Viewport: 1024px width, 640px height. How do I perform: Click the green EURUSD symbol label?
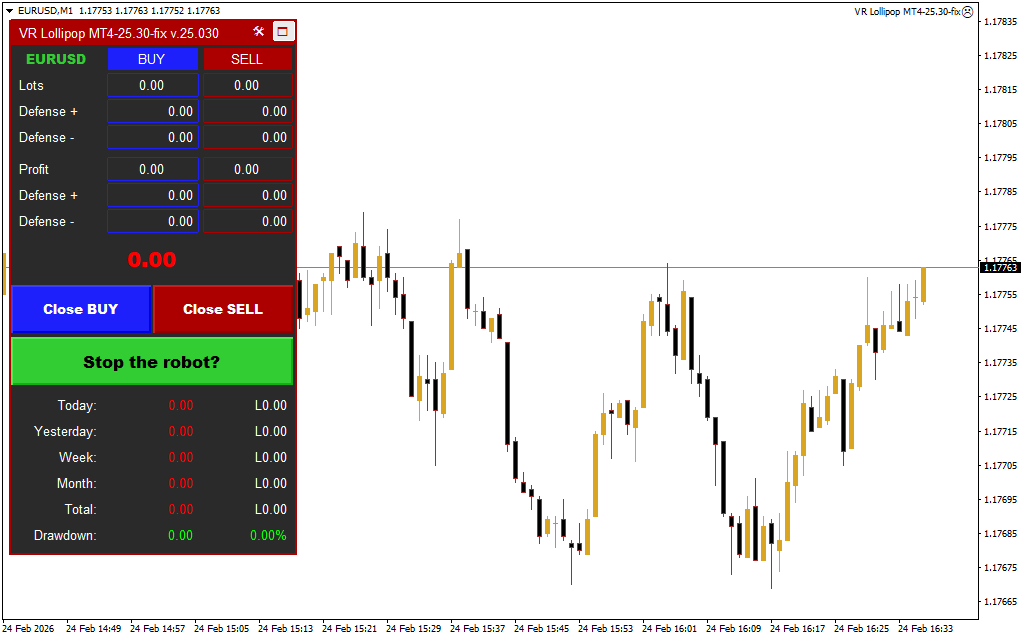pyautogui.click(x=56, y=59)
